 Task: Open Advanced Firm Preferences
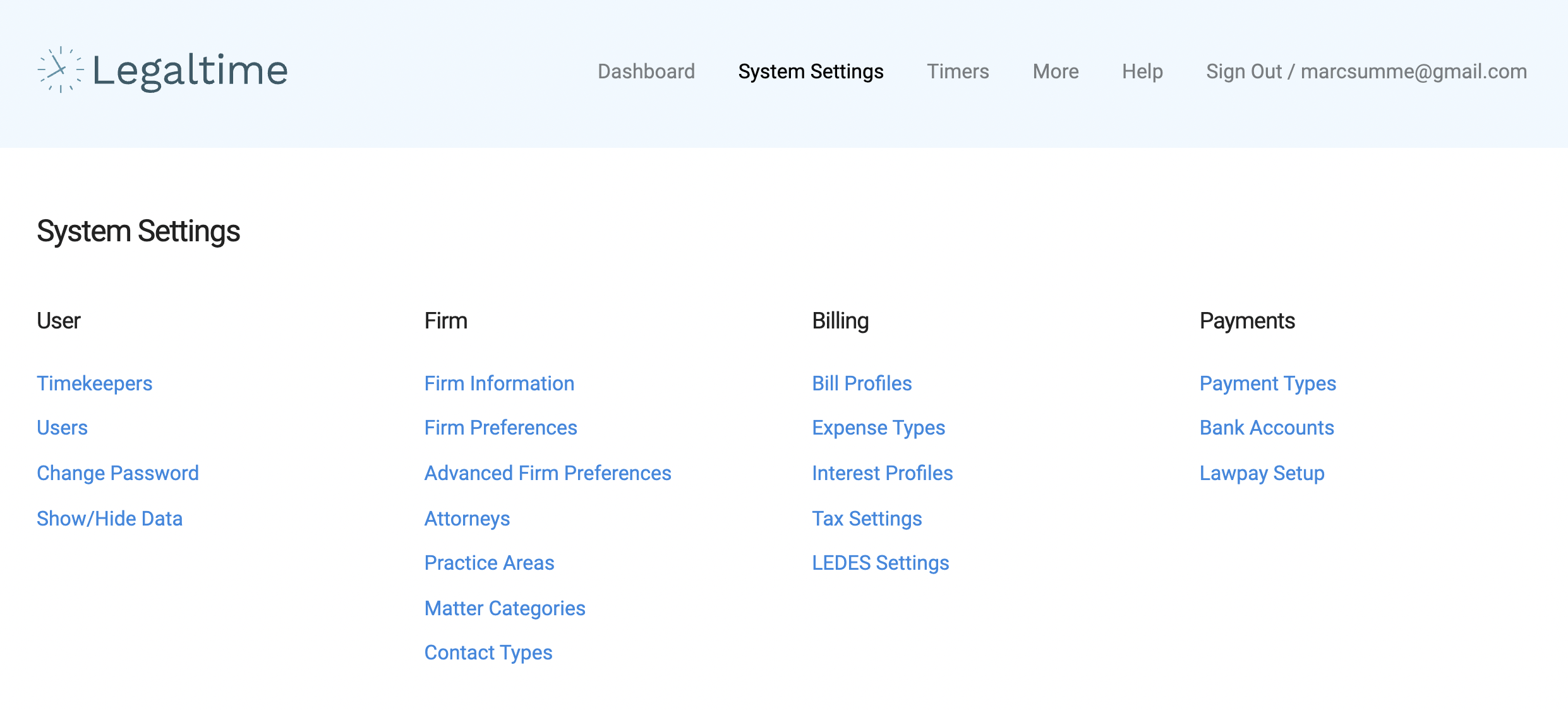point(548,473)
